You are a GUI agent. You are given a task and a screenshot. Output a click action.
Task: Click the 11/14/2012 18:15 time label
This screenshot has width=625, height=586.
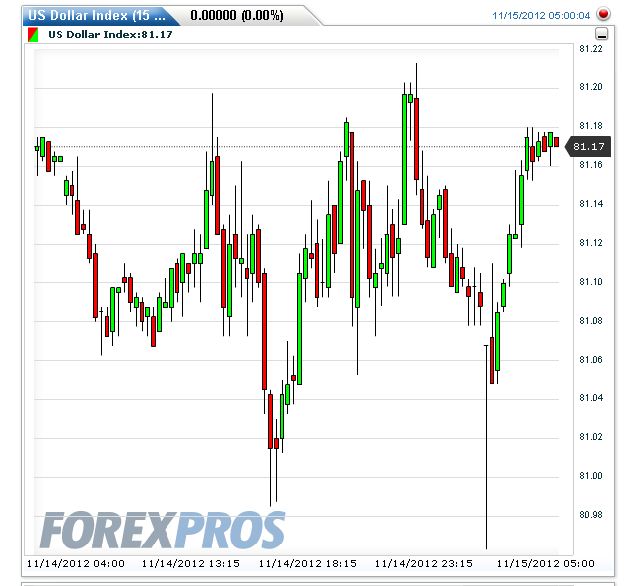(x=308, y=564)
